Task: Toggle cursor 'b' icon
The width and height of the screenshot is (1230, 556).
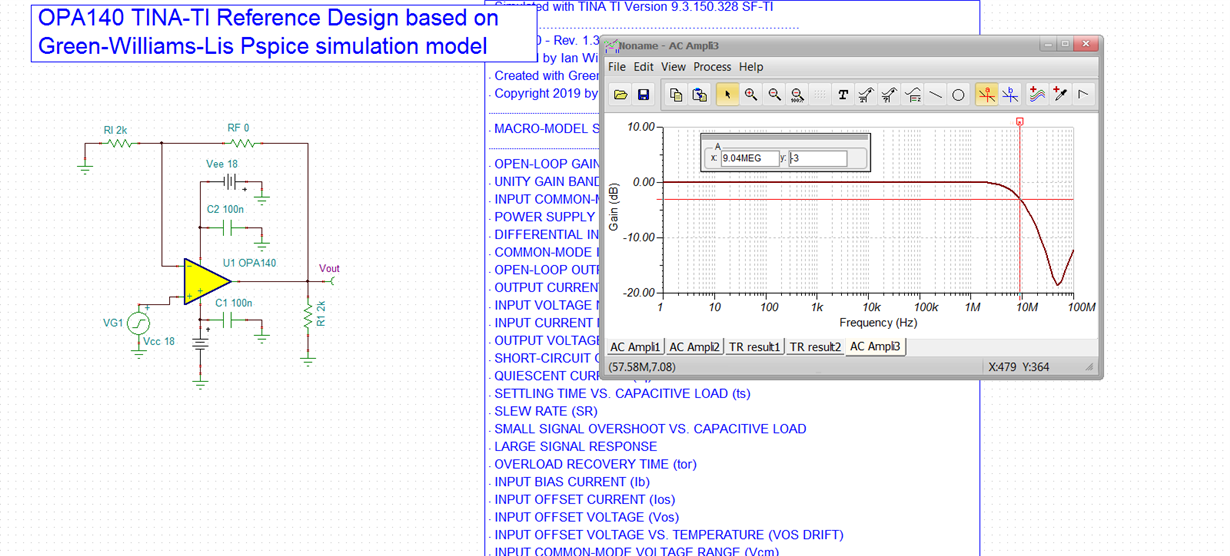Action: (x=1010, y=95)
